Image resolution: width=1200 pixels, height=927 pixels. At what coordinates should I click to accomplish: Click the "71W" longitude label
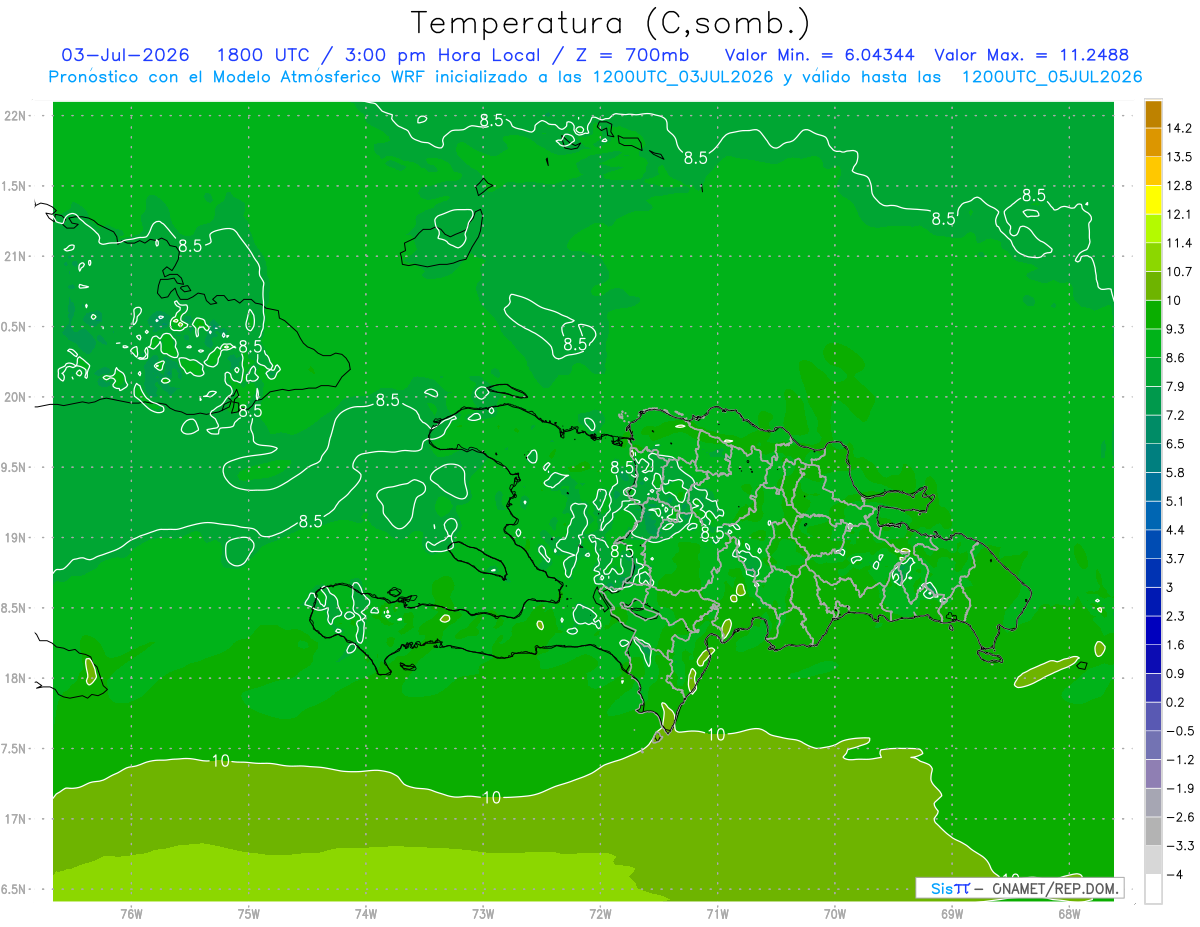click(717, 914)
